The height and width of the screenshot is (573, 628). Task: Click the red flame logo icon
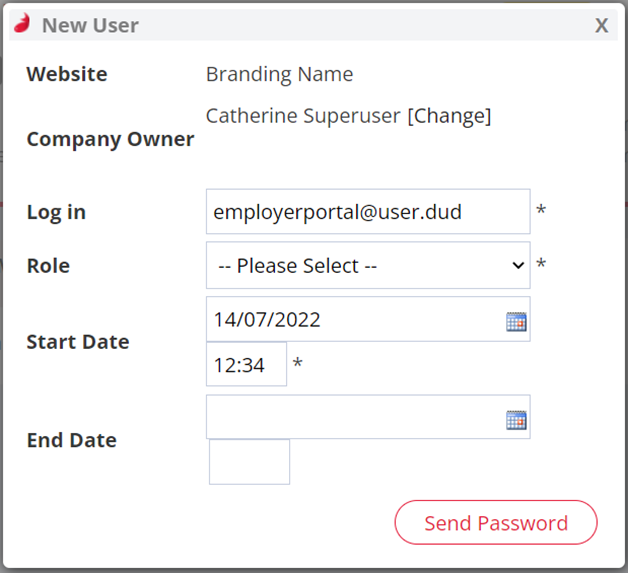pos(22,23)
